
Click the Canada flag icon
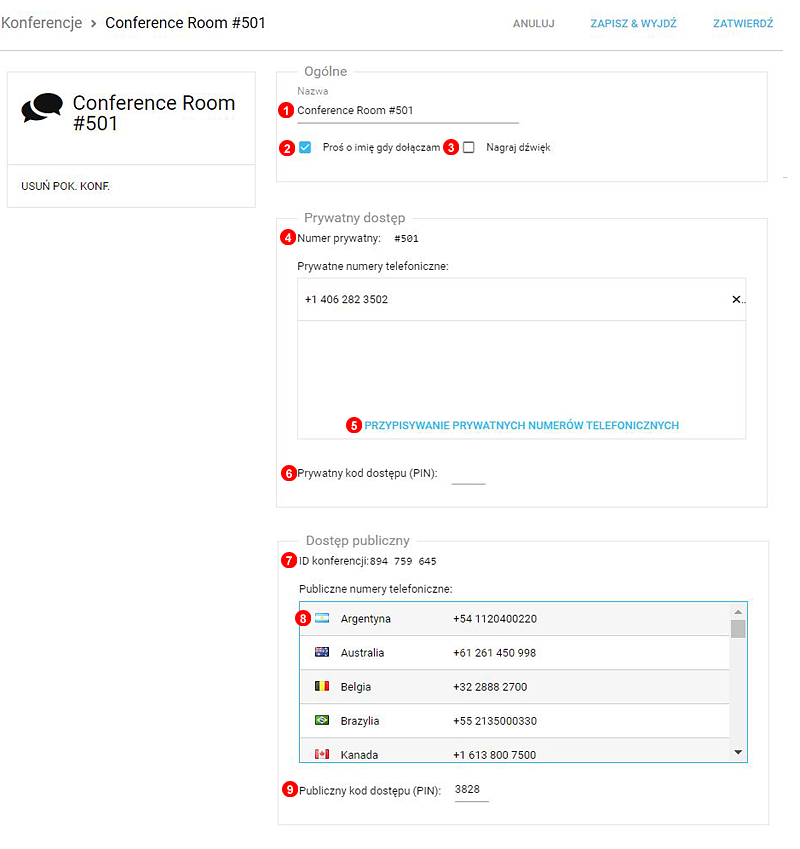[x=322, y=754]
